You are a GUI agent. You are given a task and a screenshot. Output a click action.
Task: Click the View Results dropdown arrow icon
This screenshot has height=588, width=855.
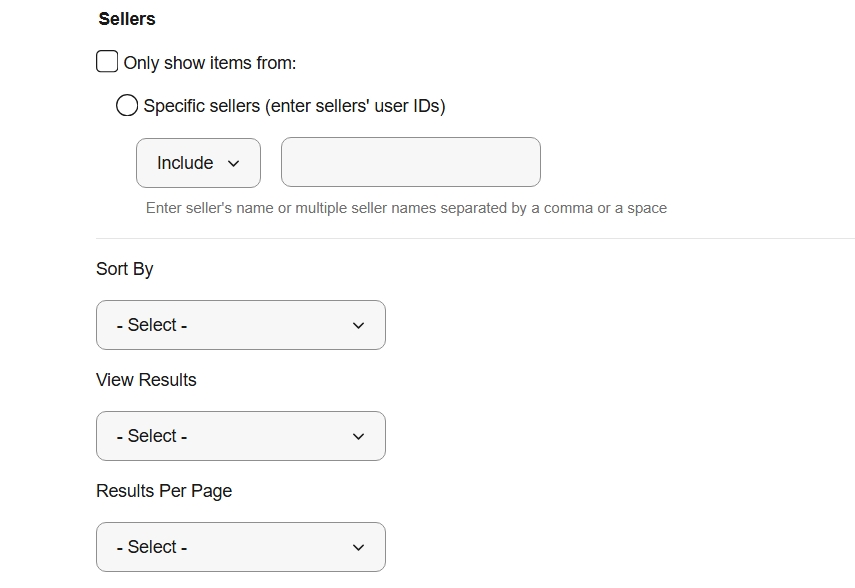[358, 437]
